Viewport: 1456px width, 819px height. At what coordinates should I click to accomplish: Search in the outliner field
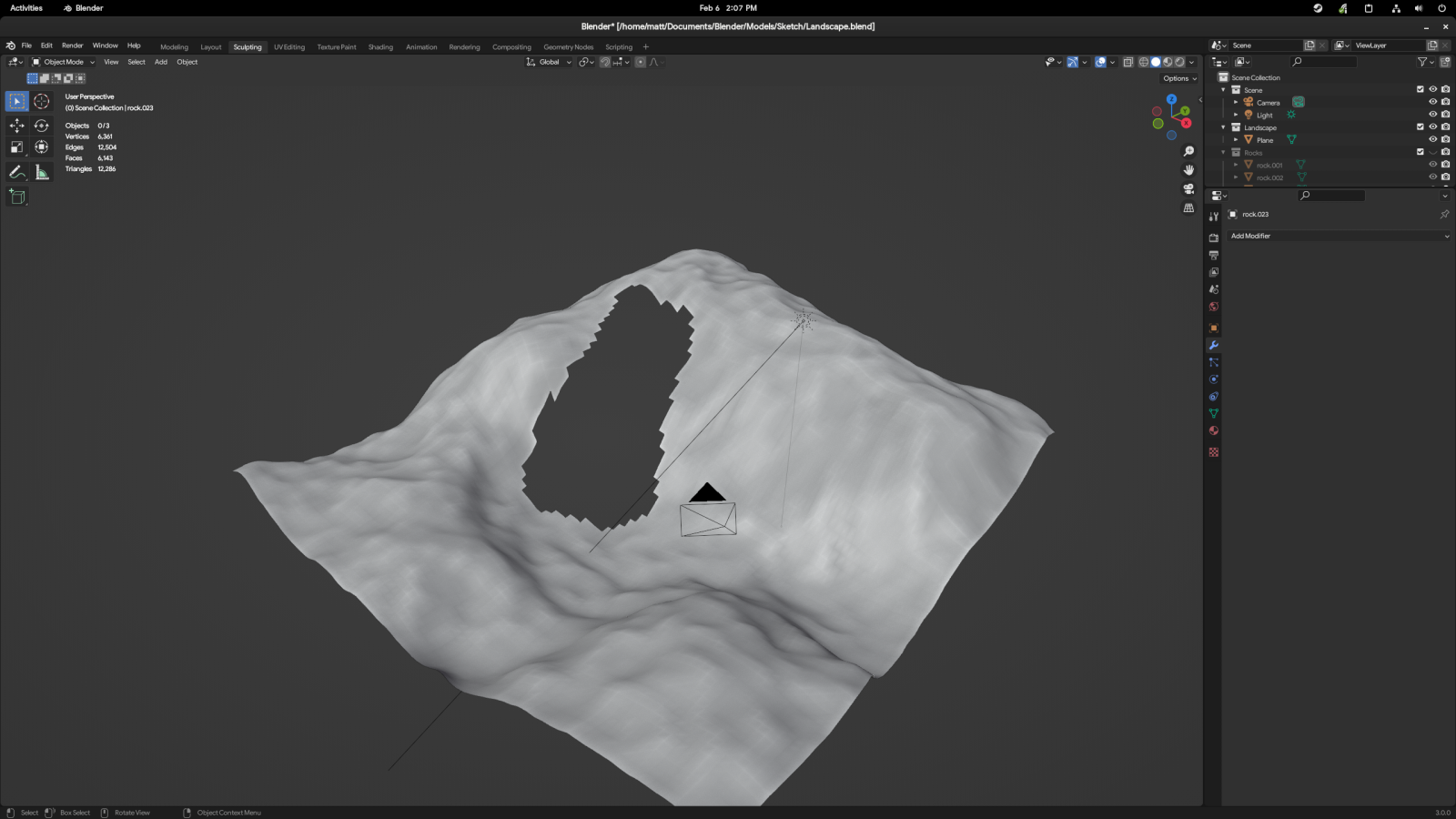(1324, 62)
